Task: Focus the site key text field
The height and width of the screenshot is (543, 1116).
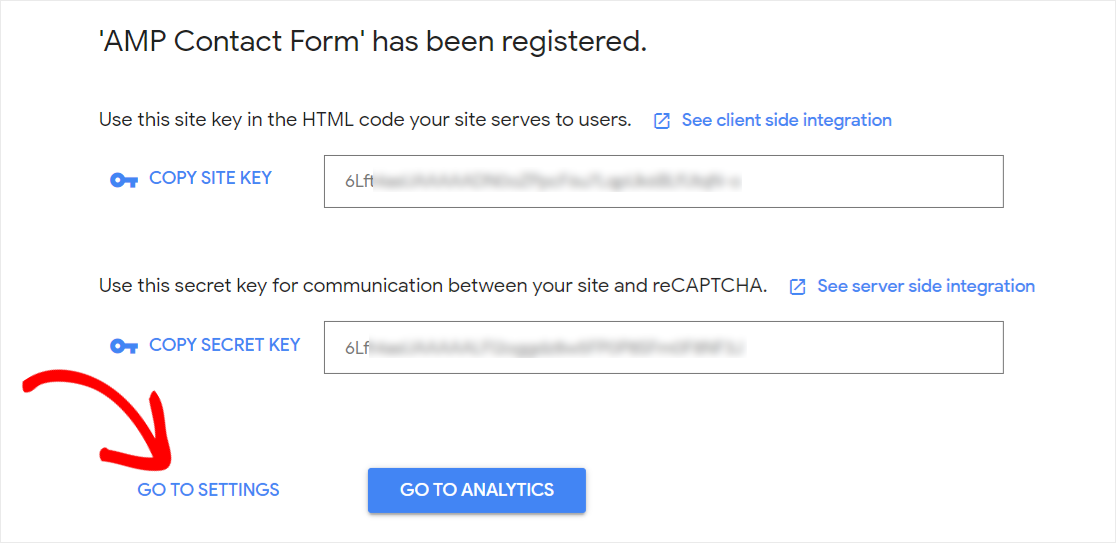Action: [x=663, y=181]
